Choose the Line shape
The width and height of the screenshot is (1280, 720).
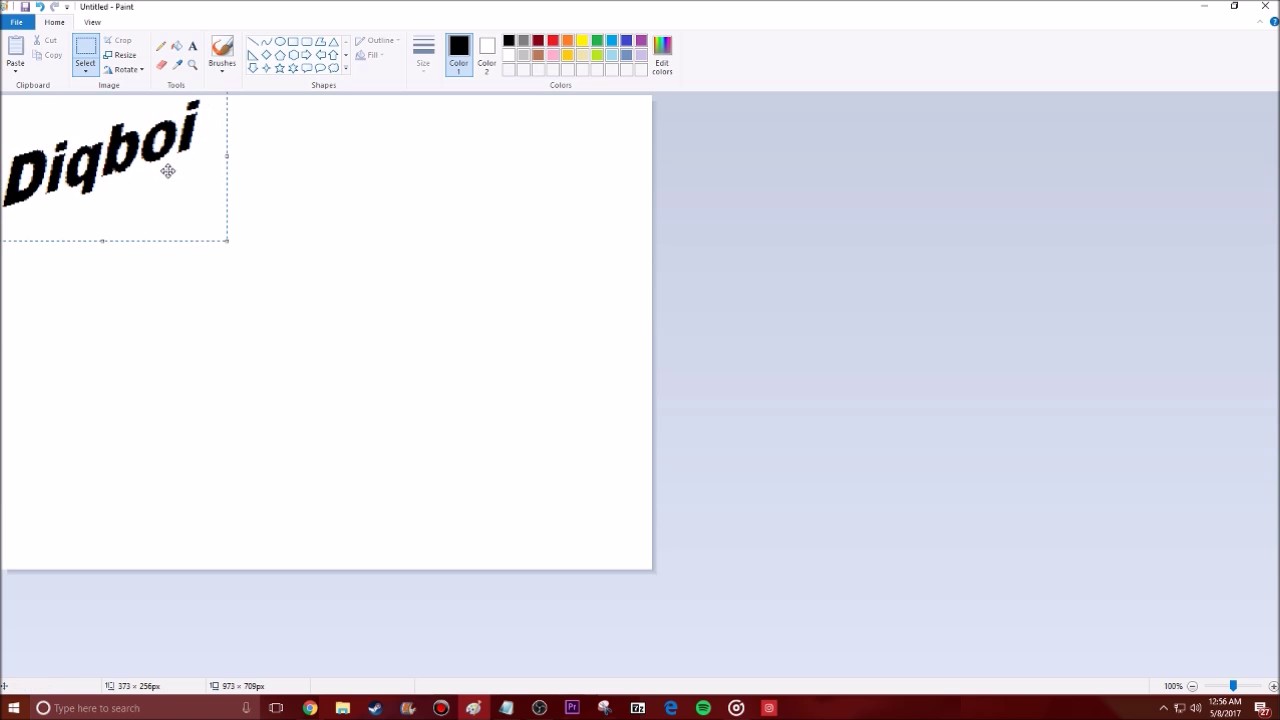(x=253, y=42)
